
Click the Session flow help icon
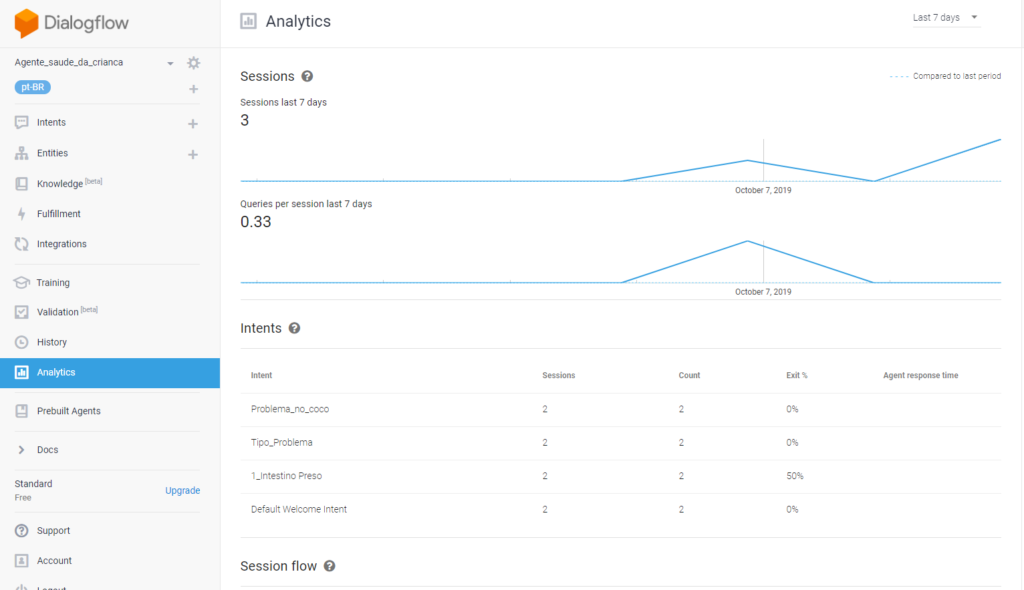coord(329,566)
